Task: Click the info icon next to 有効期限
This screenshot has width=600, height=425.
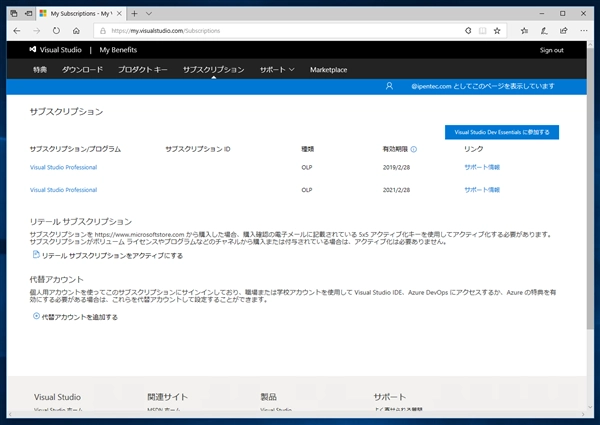Action: click(414, 149)
